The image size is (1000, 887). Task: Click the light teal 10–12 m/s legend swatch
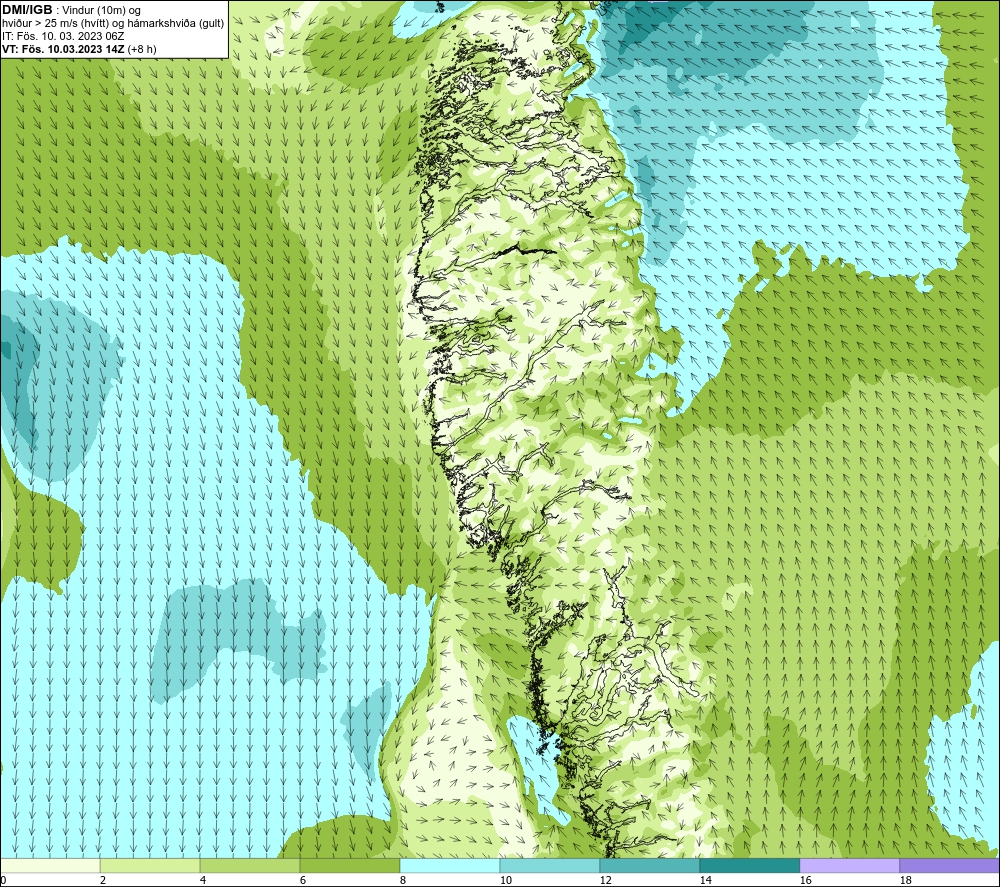(550, 865)
